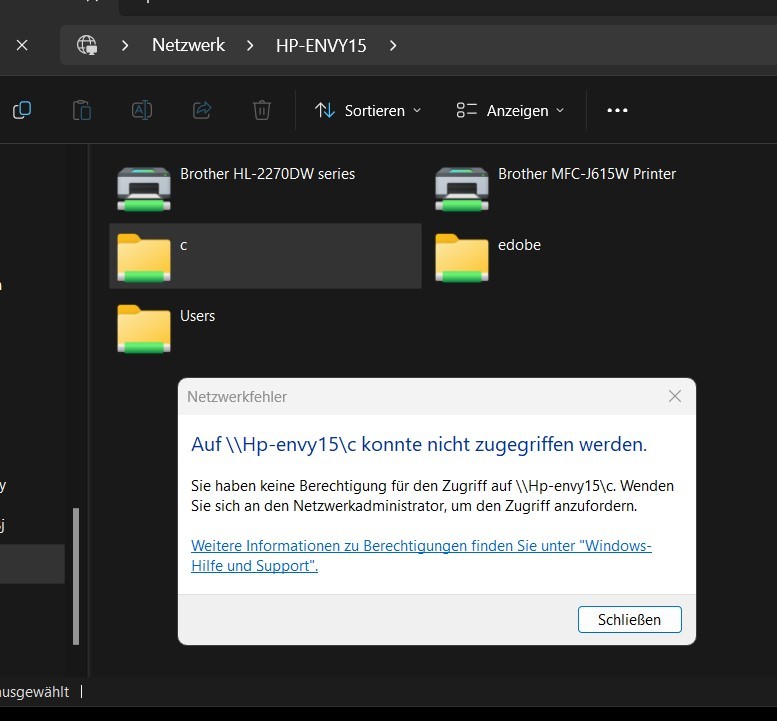The width and height of the screenshot is (777, 721).
Task: Open the Windows-Hilfe und Support permissions link
Action: [x=421, y=555]
